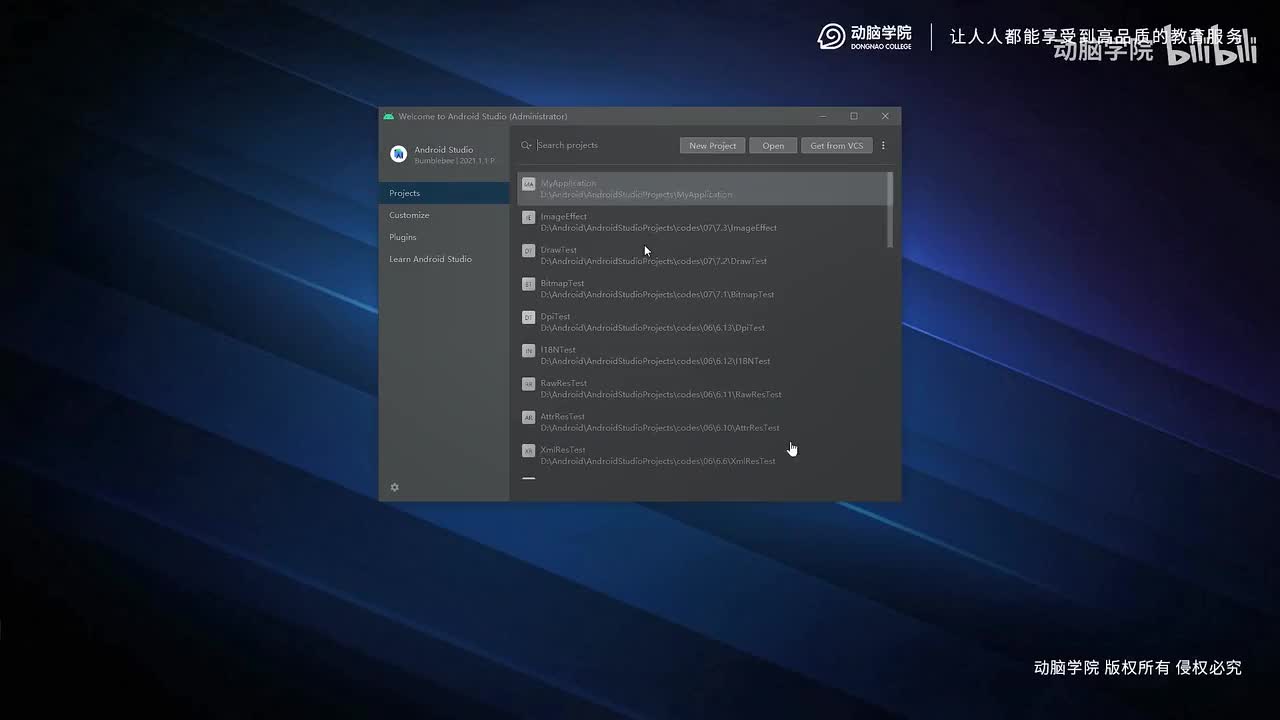Click the Android Studio product name text
The image size is (1280, 720).
tap(444, 150)
